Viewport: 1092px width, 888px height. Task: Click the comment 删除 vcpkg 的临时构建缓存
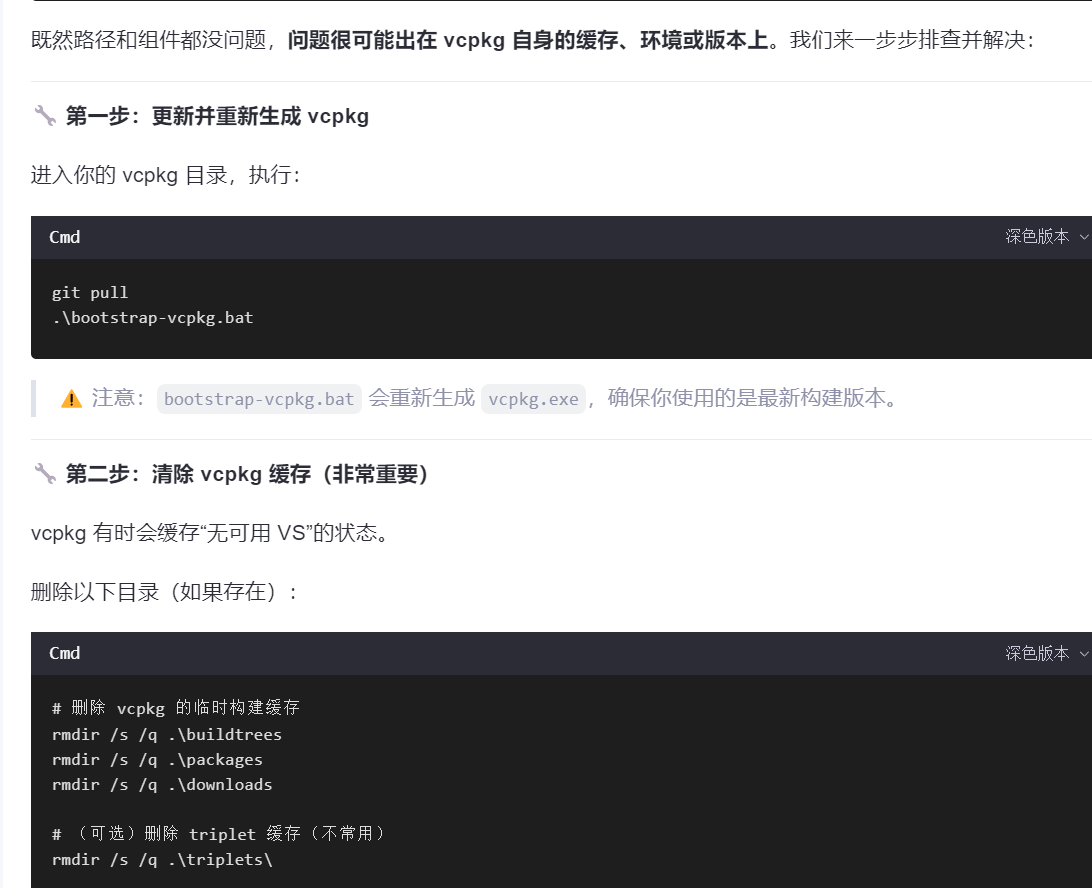(x=176, y=708)
